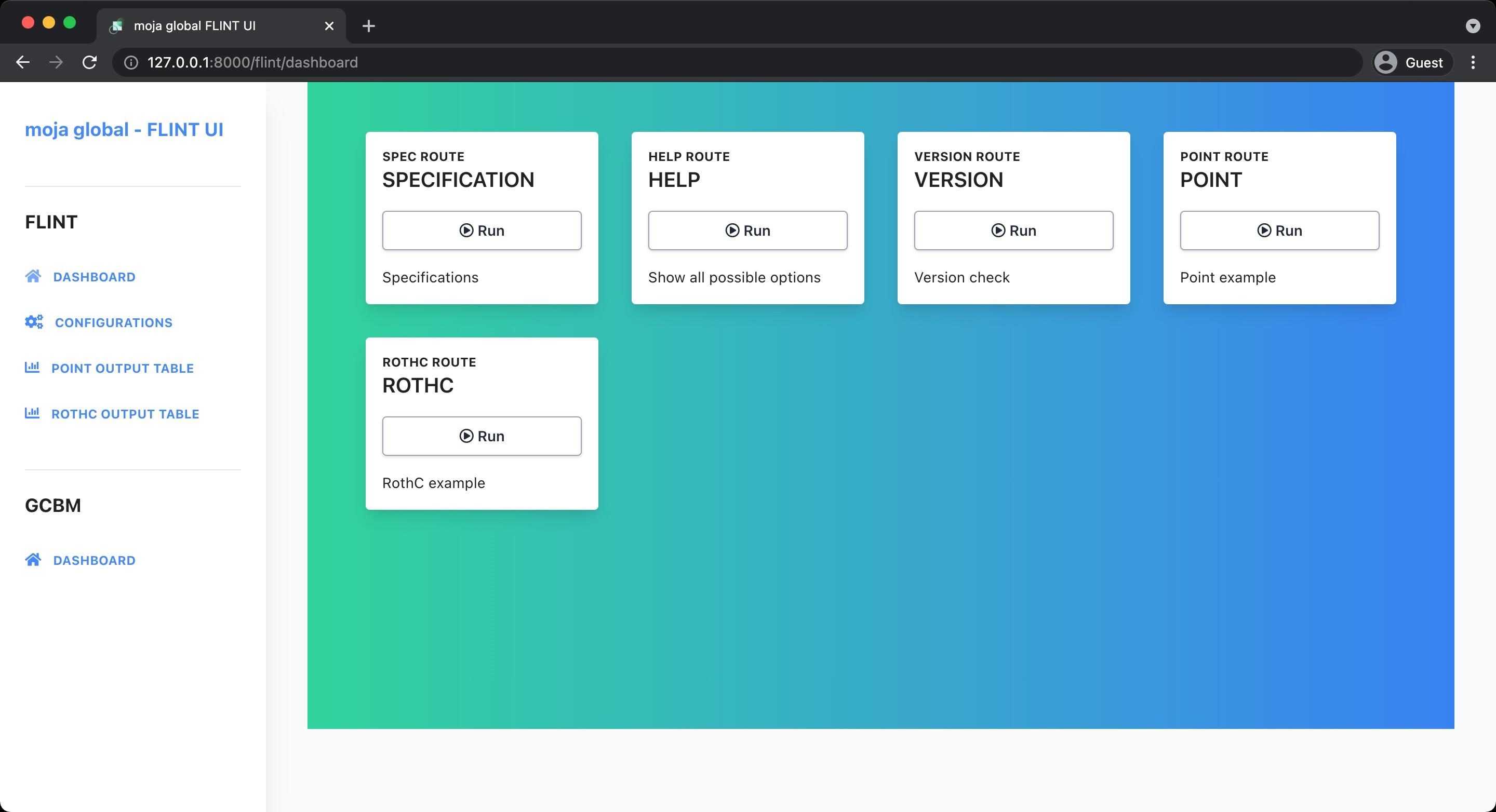Expand the tab search dropdown arrow
The image size is (1496, 812).
click(x=1473, y=25)
